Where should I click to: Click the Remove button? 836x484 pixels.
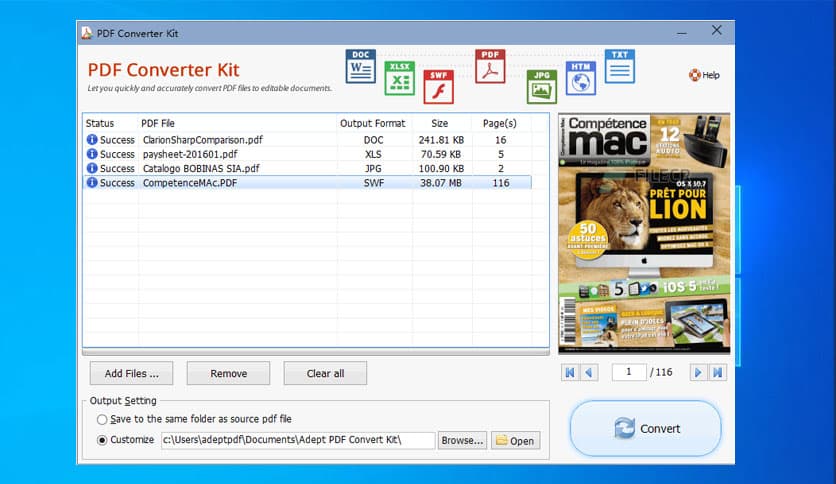[228, 373]
